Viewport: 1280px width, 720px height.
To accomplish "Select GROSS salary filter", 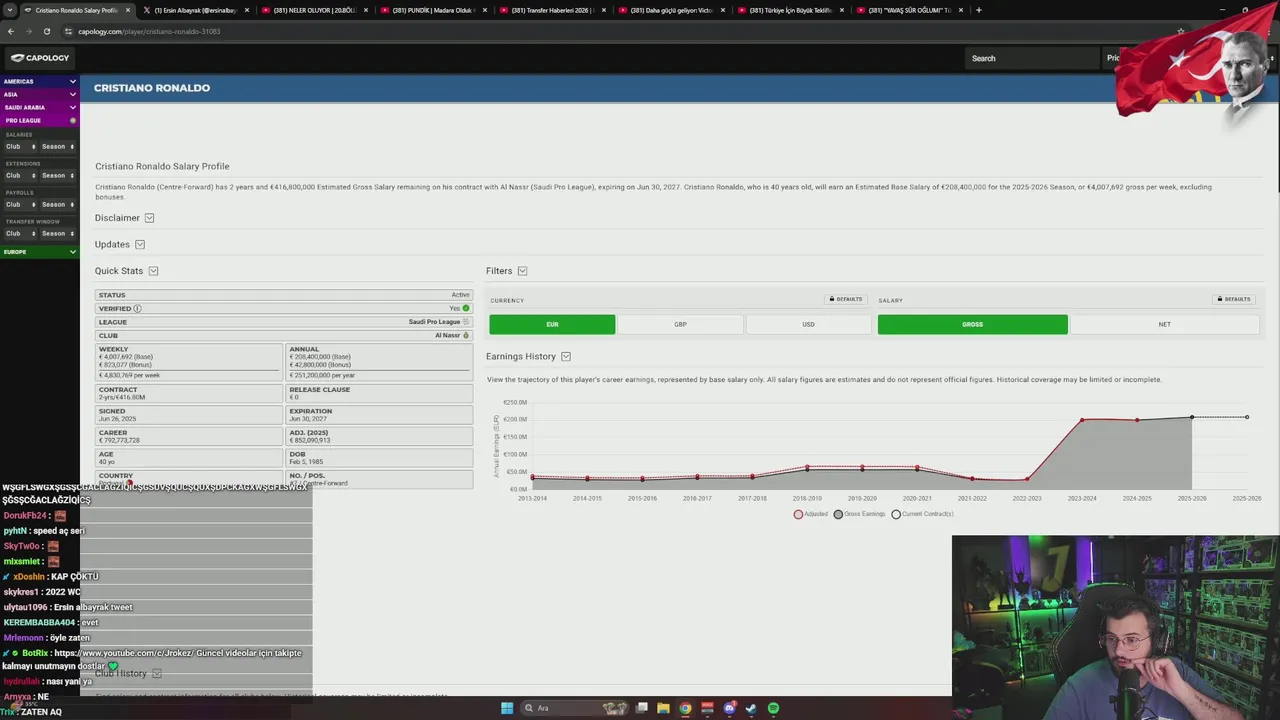I will click(972, 324).
